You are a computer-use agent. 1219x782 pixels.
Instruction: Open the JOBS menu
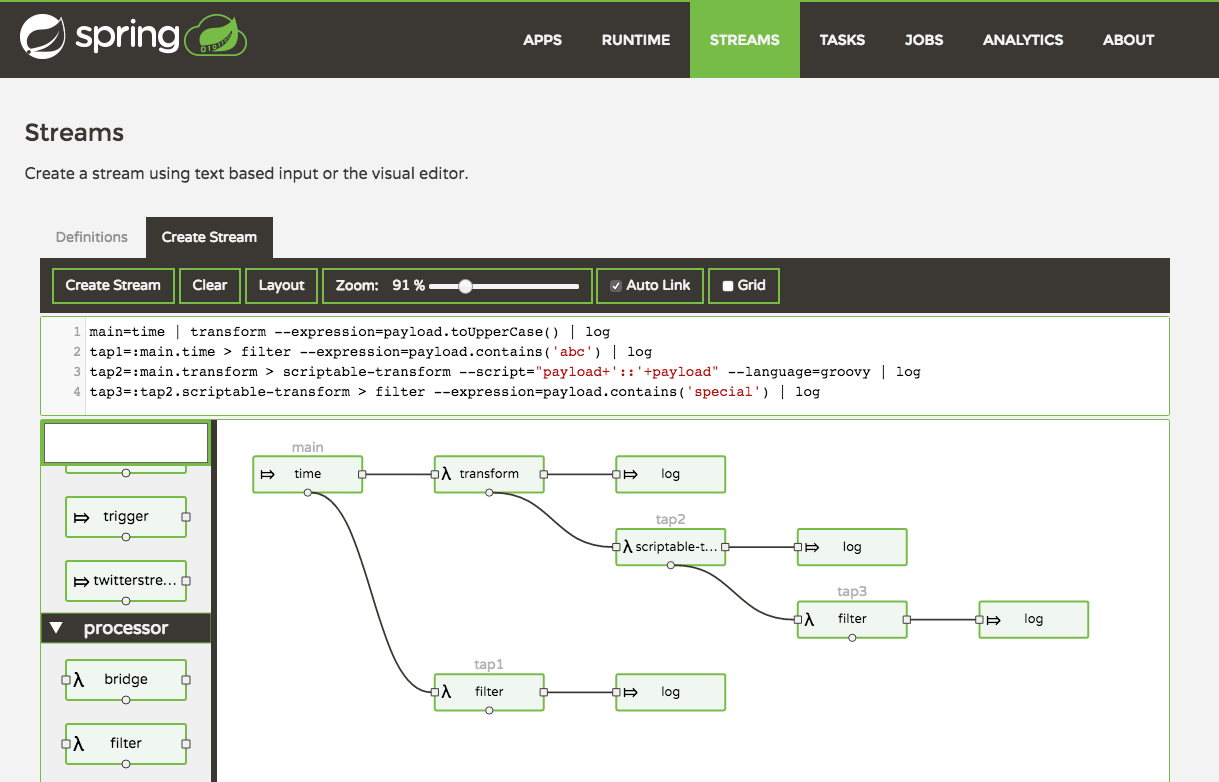coord(924,40)
